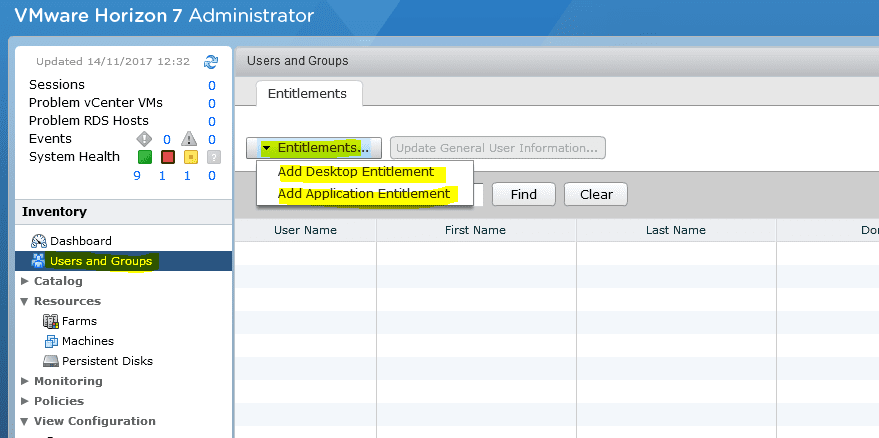Screen dimensions: 879x438
Task: Click the yellow System Health status icon
Action: click(x=189, y=157)
